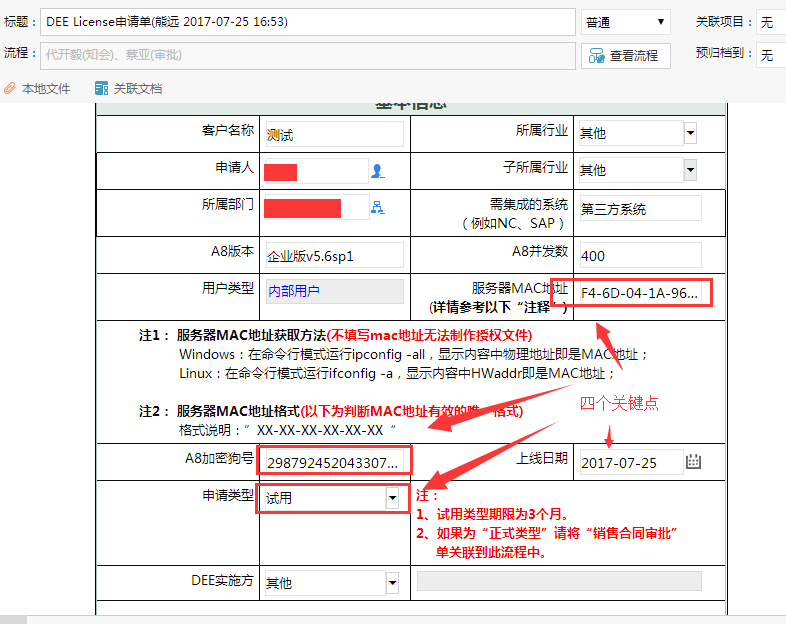Click the 关联文档 text link

point(138,89)
